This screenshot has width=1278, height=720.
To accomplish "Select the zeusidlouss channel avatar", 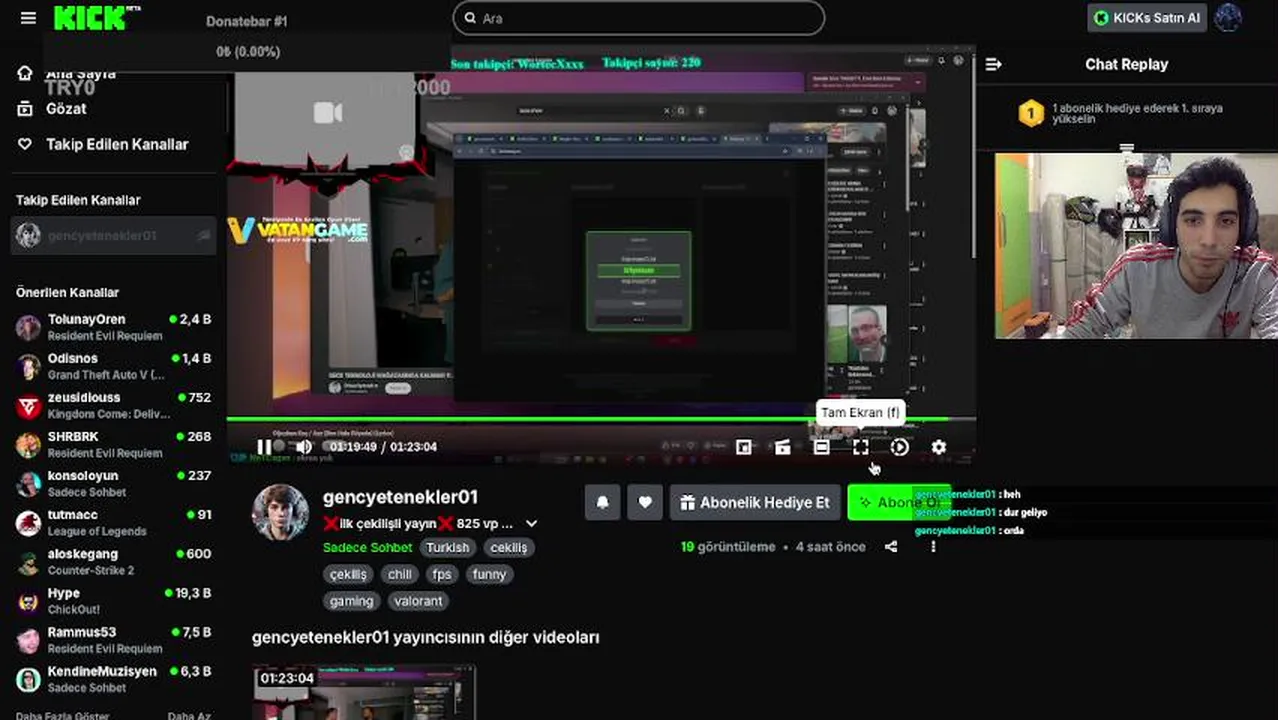I will 29,405.
